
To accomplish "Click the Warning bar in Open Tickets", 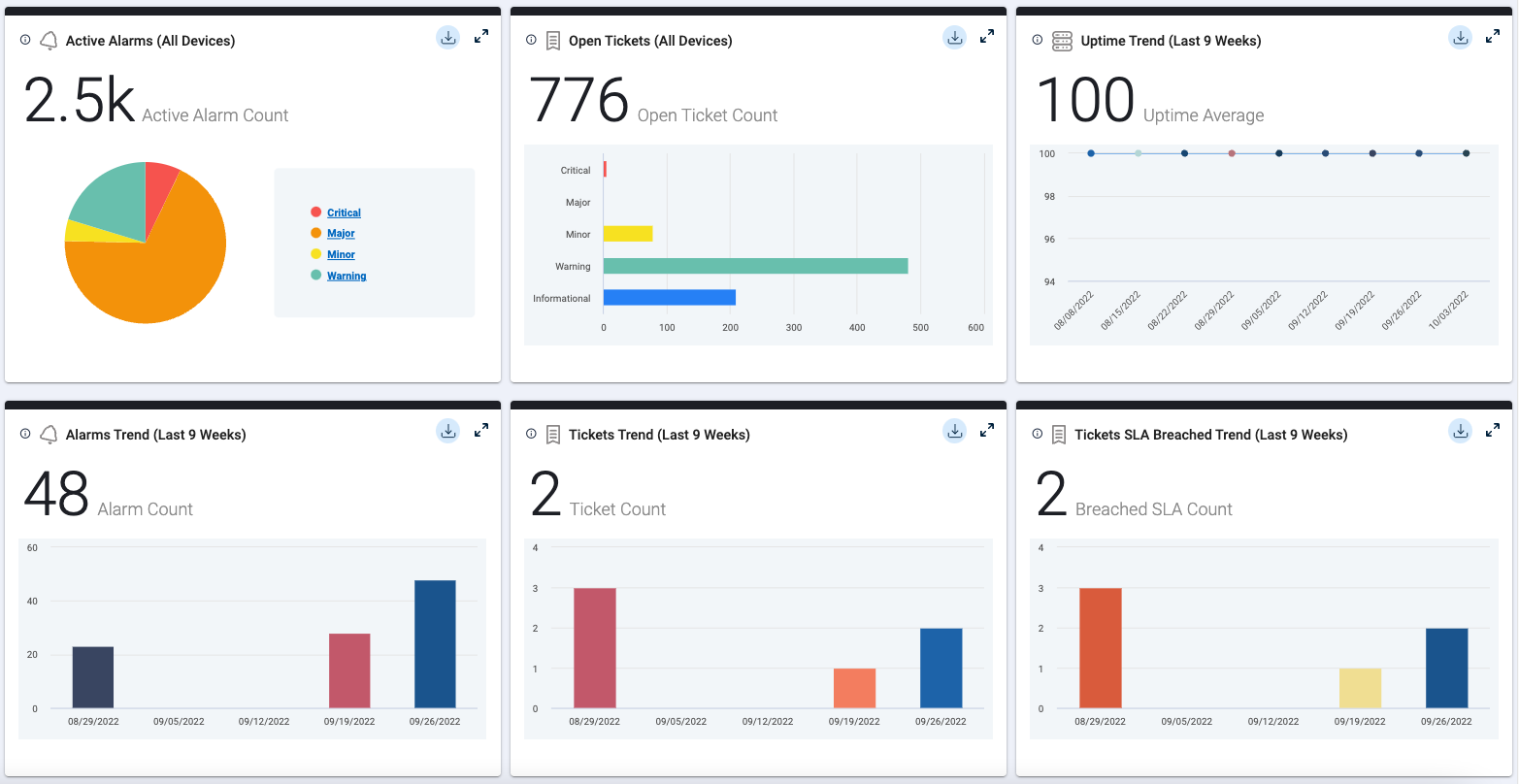I will [x=755, y=266].
